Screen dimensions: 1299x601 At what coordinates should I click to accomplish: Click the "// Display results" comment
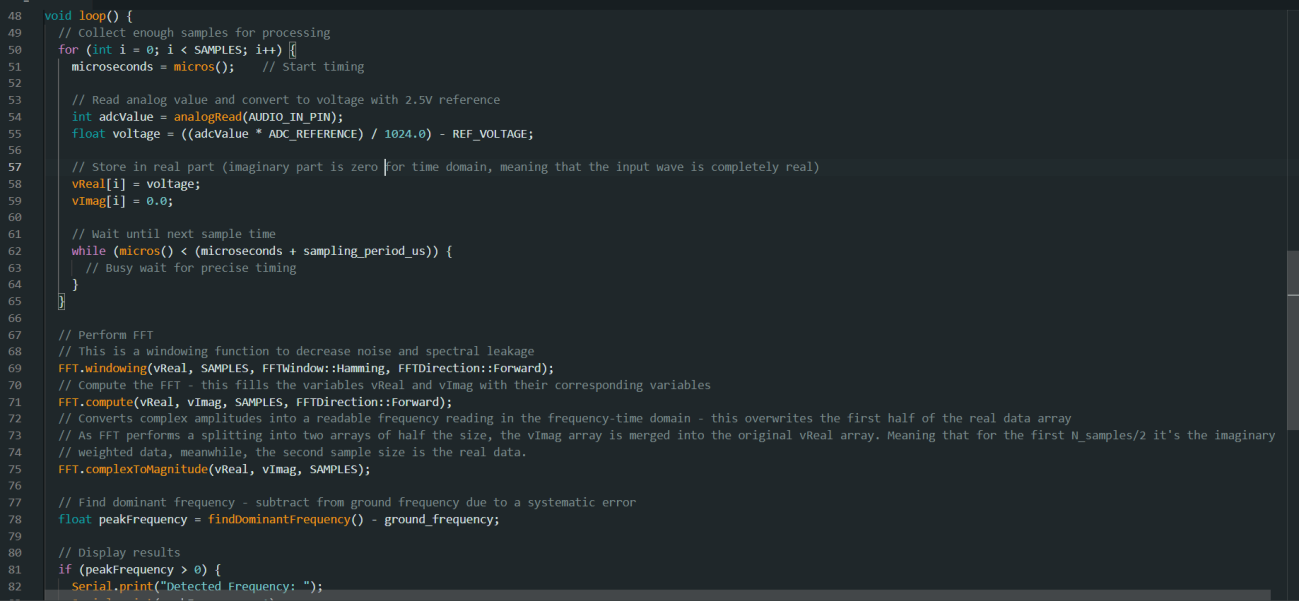coord(119,552)
